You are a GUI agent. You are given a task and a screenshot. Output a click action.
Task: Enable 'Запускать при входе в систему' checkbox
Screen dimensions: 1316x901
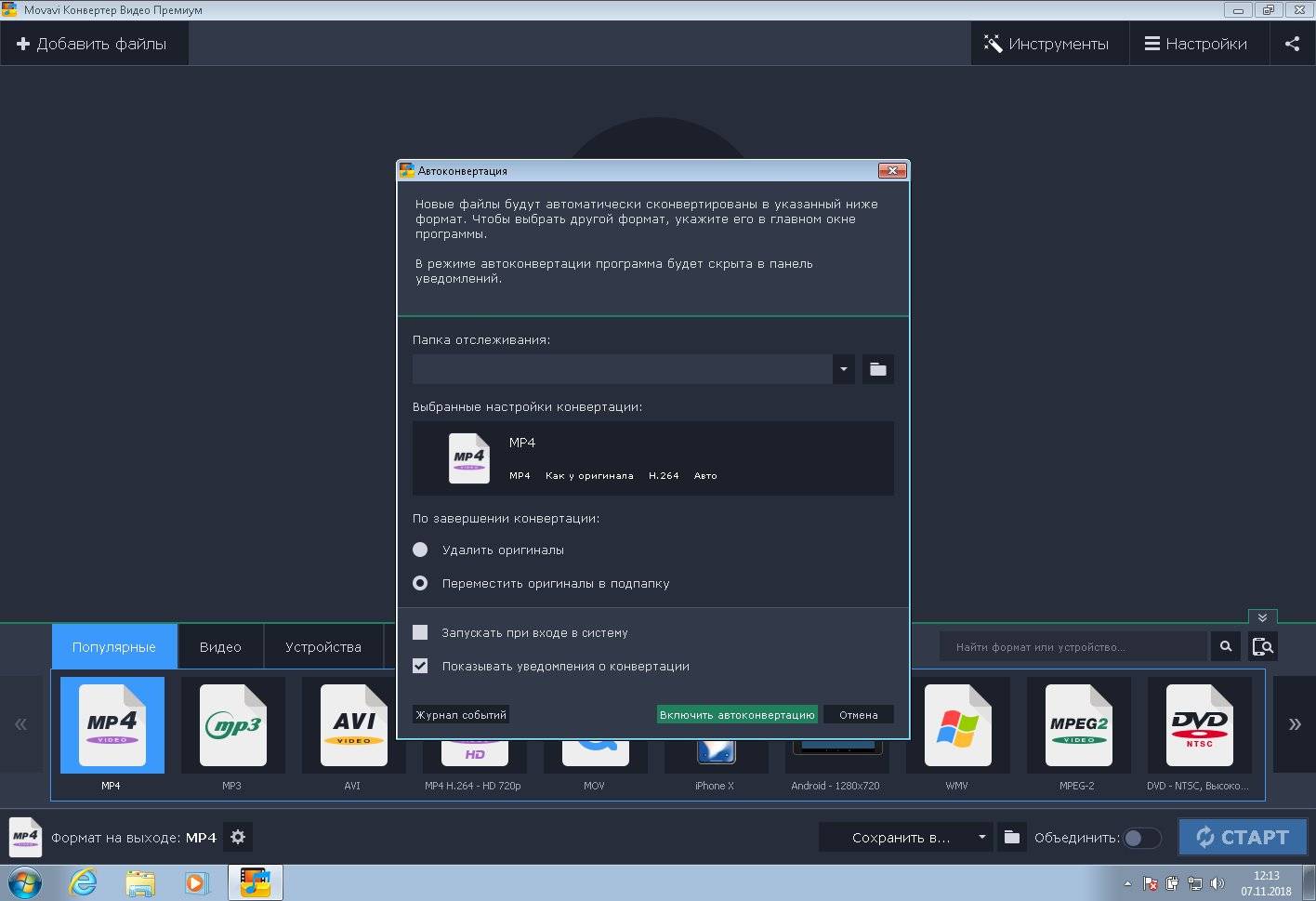pyautogui.click(x=420, y=632)
